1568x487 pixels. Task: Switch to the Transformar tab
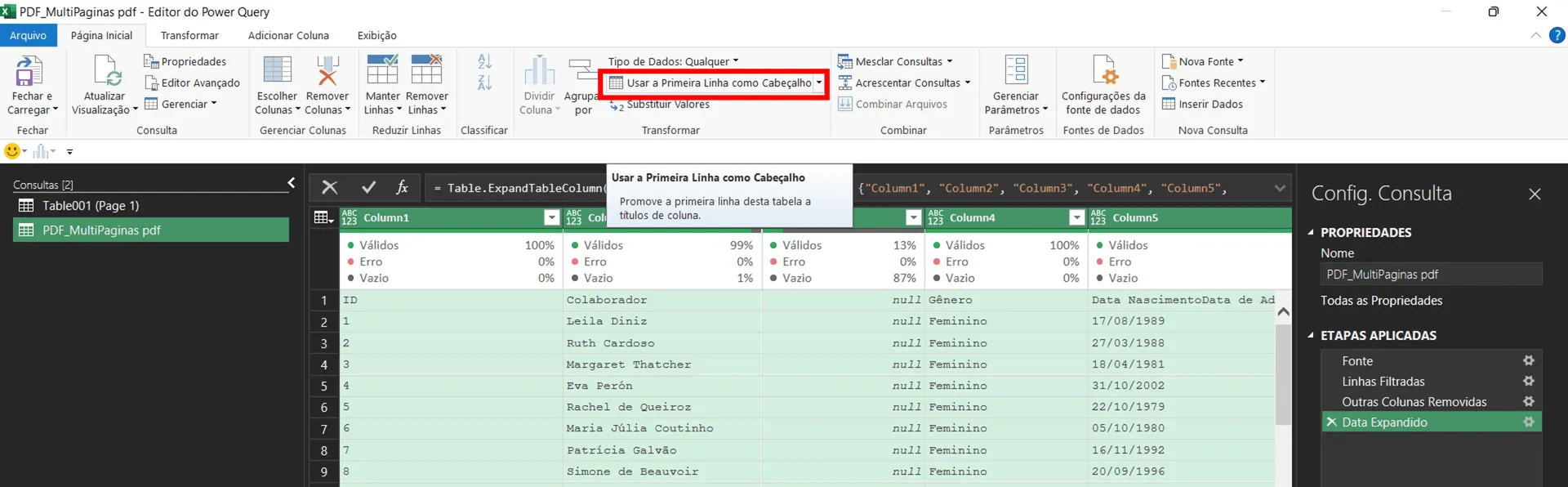[189, 35]
